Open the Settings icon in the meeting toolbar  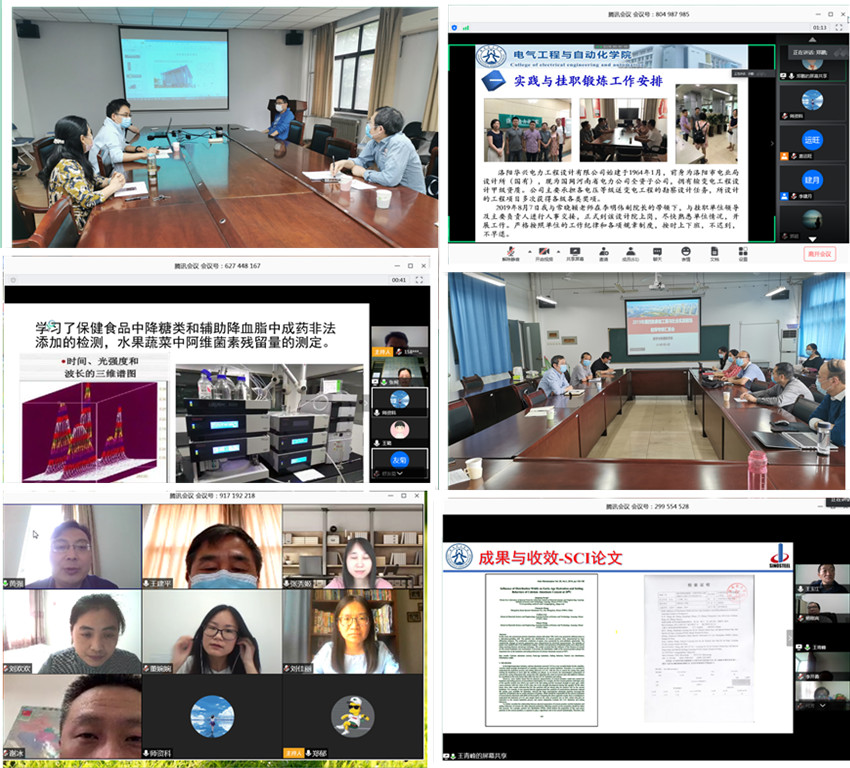coord(742,251)
